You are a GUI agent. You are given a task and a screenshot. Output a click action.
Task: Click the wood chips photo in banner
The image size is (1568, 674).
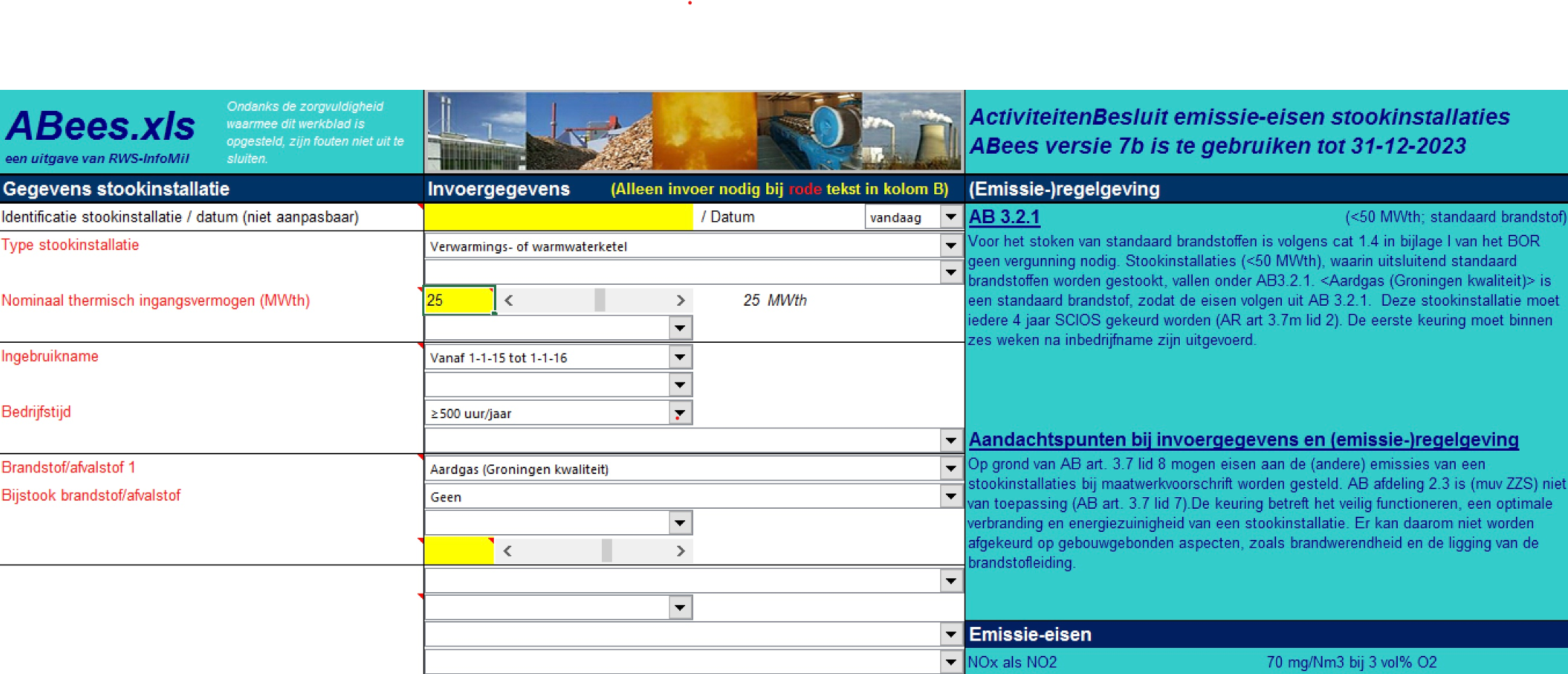point(588,131)
